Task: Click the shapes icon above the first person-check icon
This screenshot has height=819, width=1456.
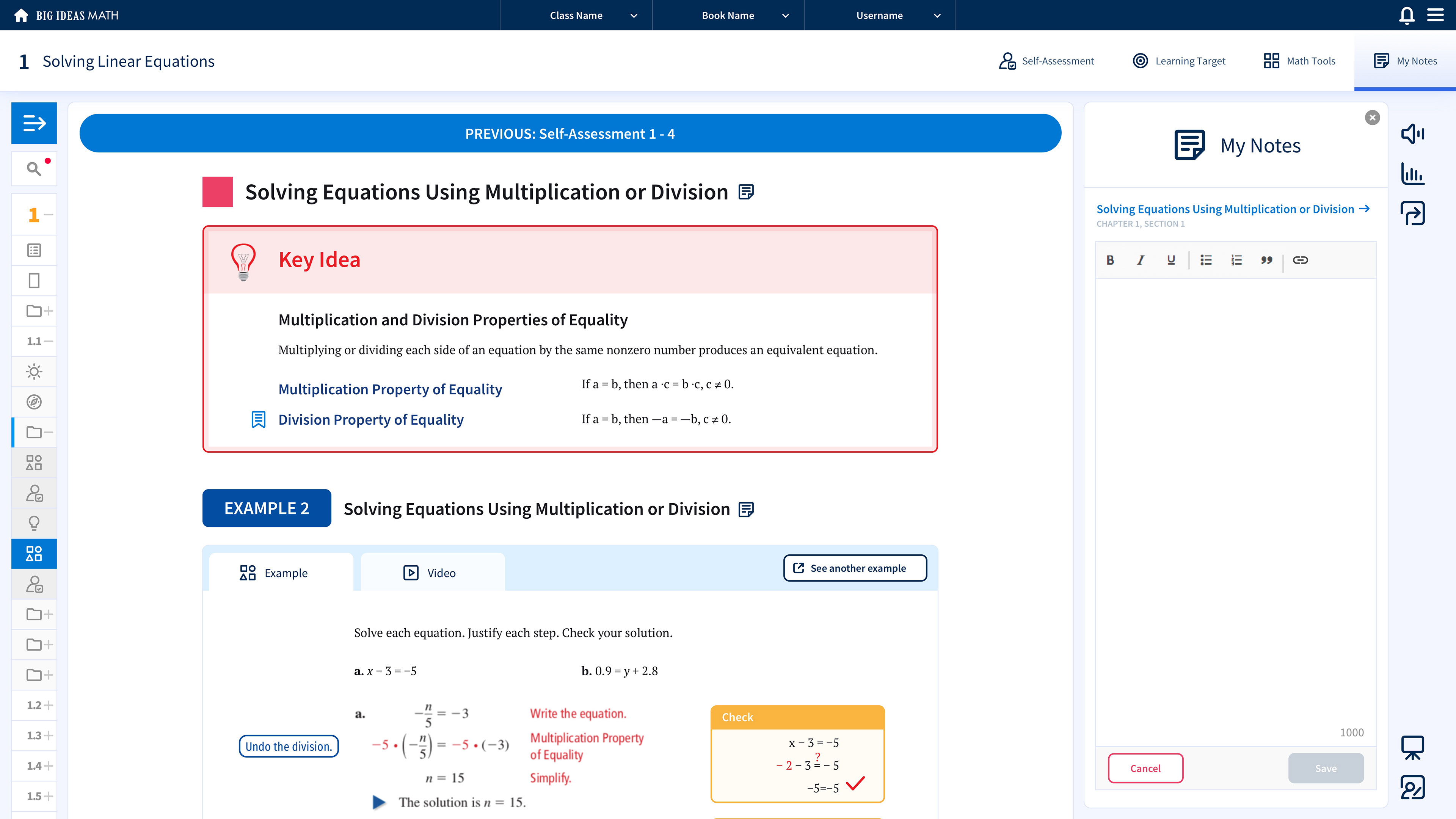Action: tap(34, 462)
